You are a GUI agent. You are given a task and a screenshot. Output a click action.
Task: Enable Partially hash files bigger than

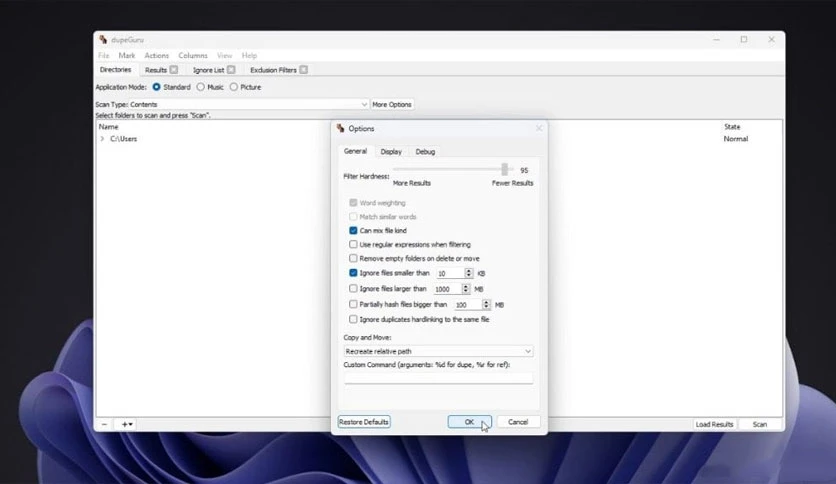tap(353, 304)
